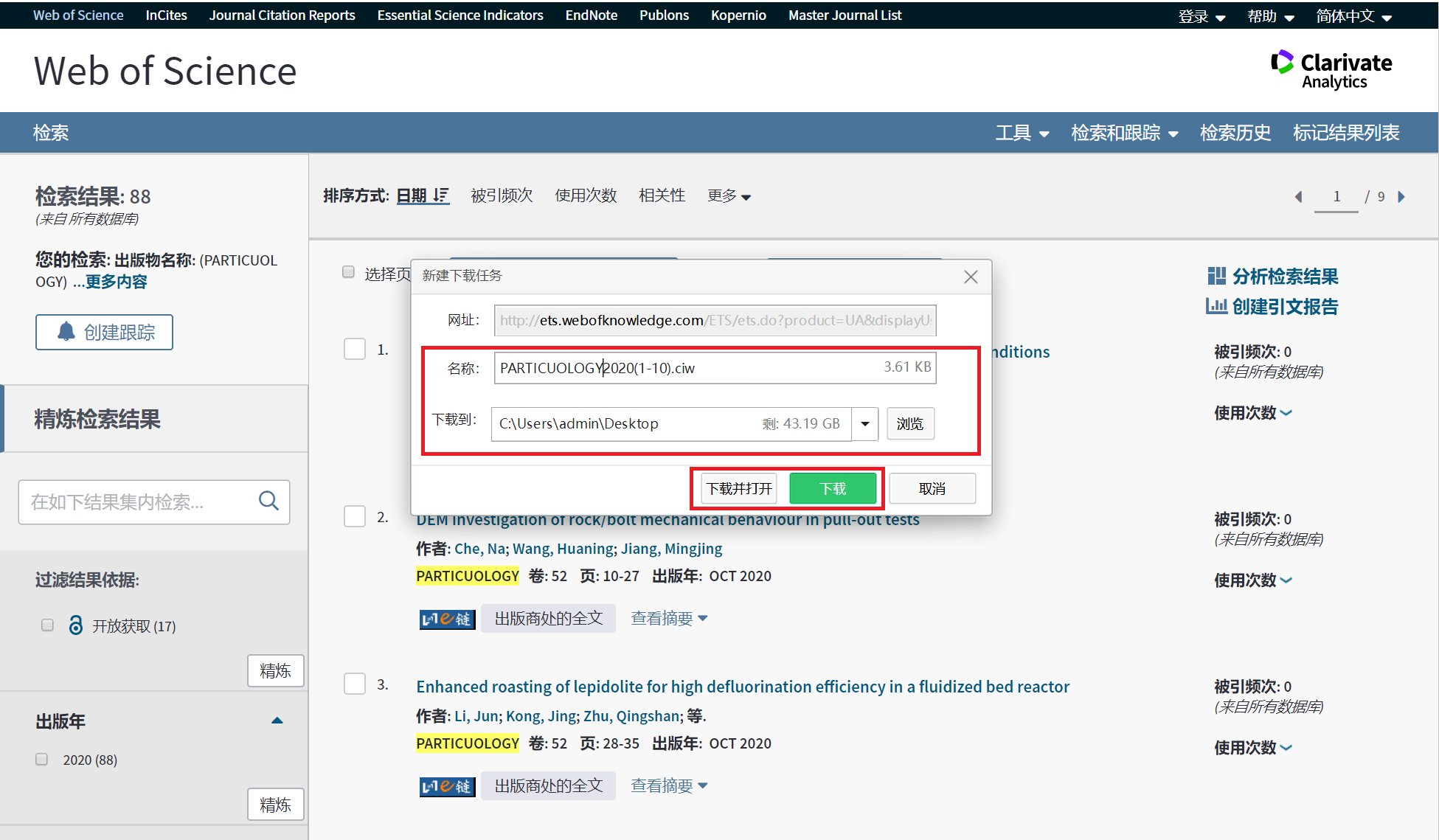This screenshot has height=840, width=1439.
Task: Click the 创建引文报告 chart icon
Action: [x=1216, y=306]
